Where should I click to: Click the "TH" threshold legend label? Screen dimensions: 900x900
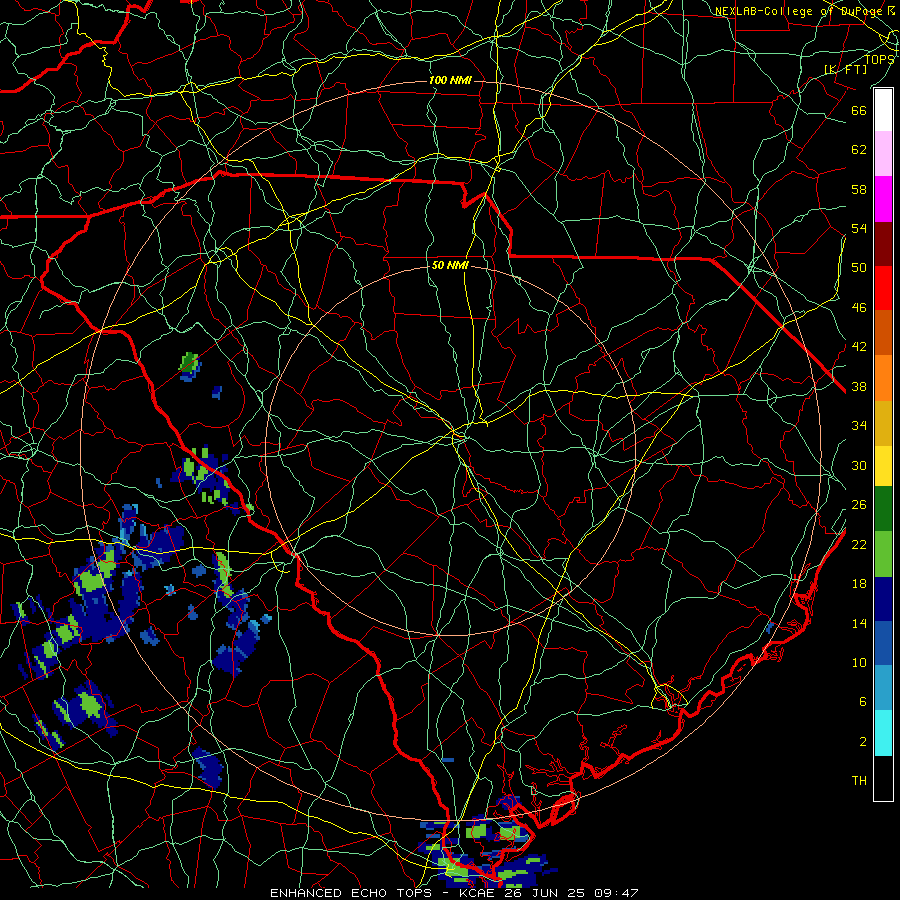pyautogui.click(x=859, y=781)
